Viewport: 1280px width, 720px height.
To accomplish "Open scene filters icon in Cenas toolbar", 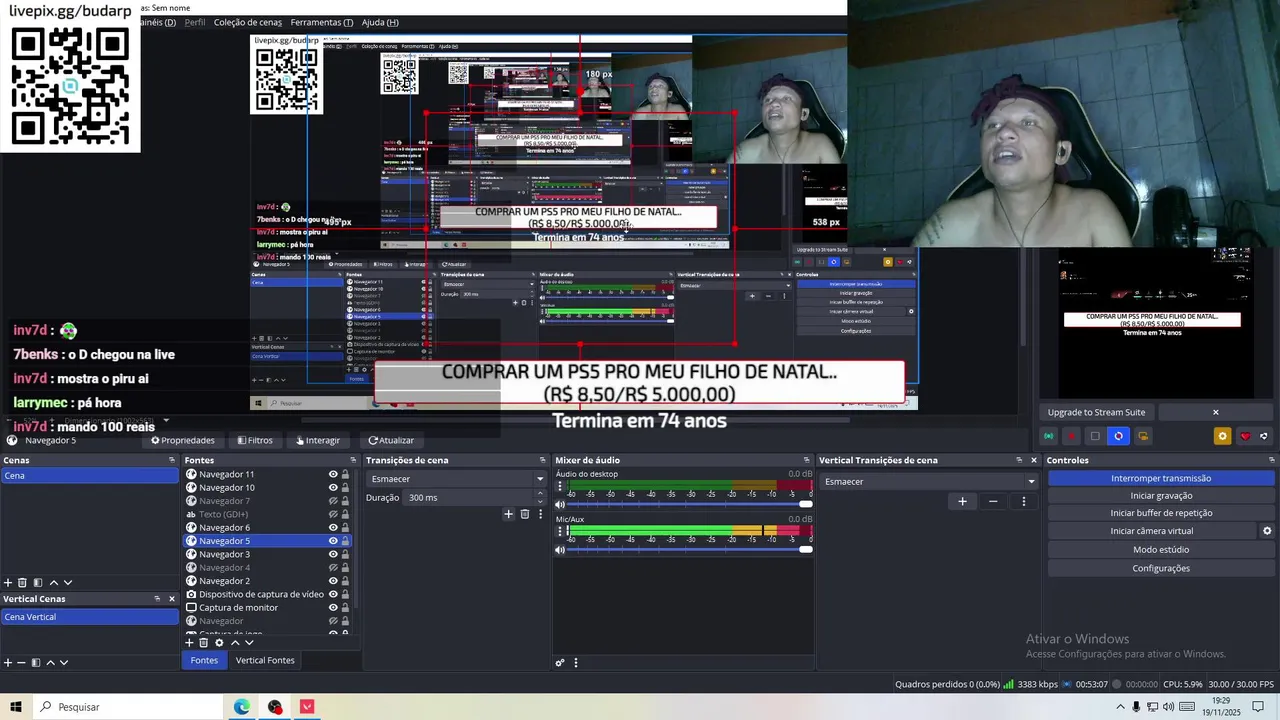I will [x=37, y=582].
